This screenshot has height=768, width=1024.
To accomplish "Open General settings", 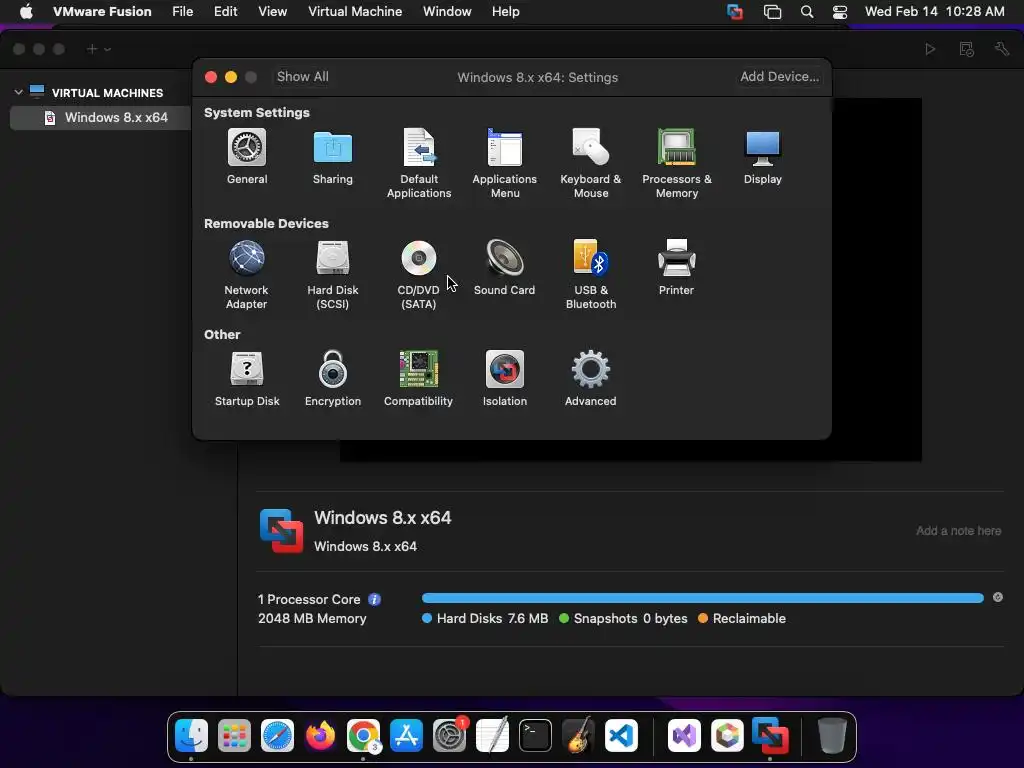I will [247, 157].
